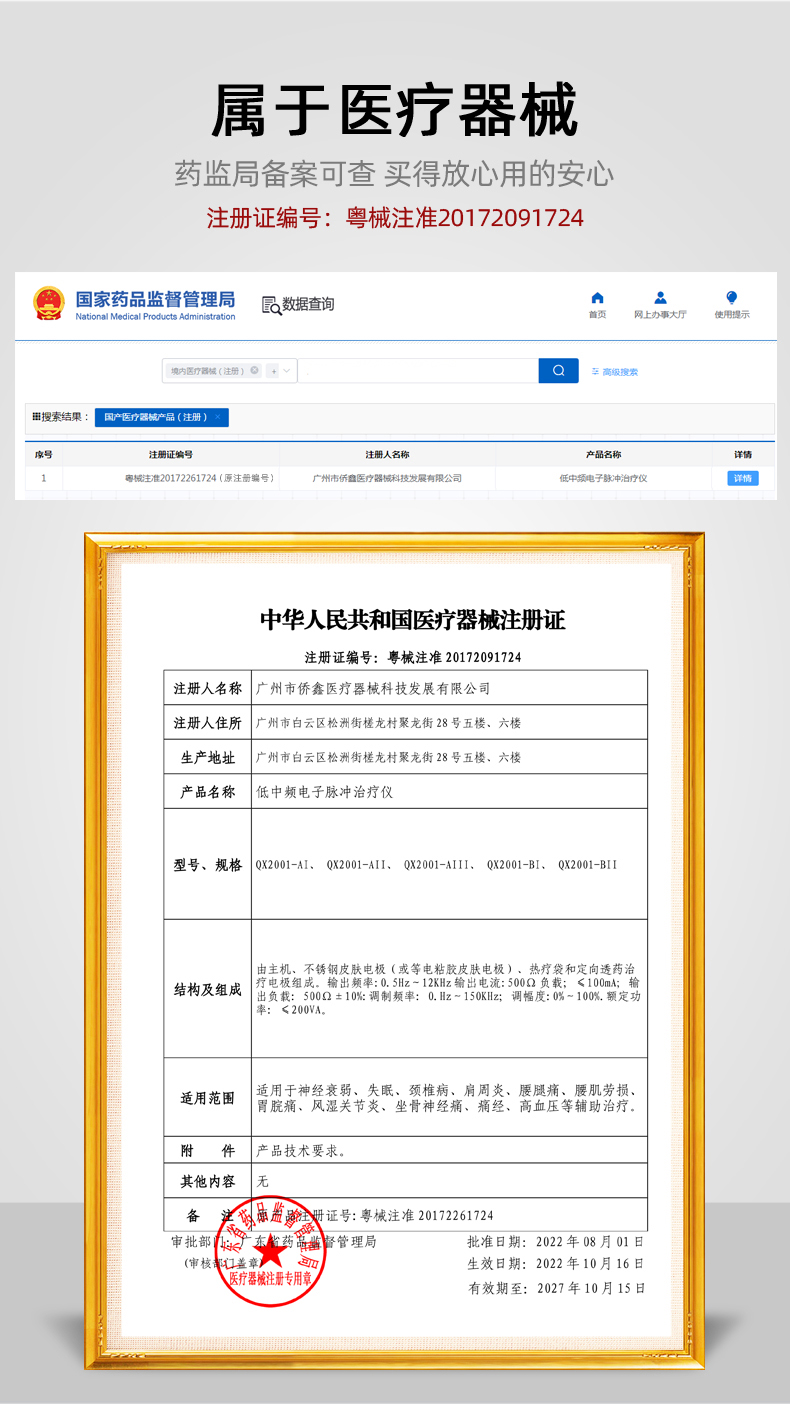Click the 详情 column header

(x=742, y=454)
